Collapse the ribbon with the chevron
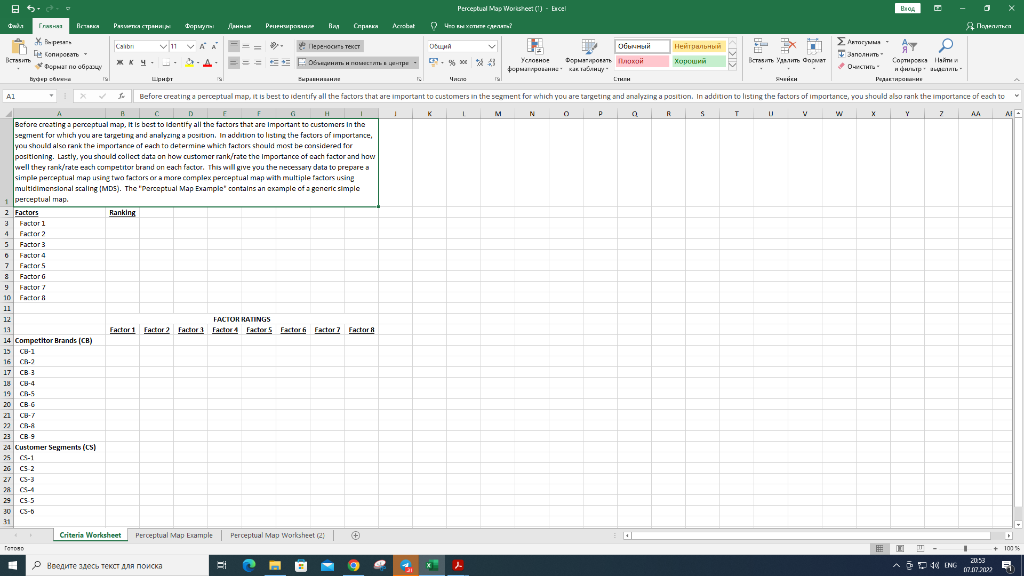Screen dimensions: 1024x576 coord(1016,79)
